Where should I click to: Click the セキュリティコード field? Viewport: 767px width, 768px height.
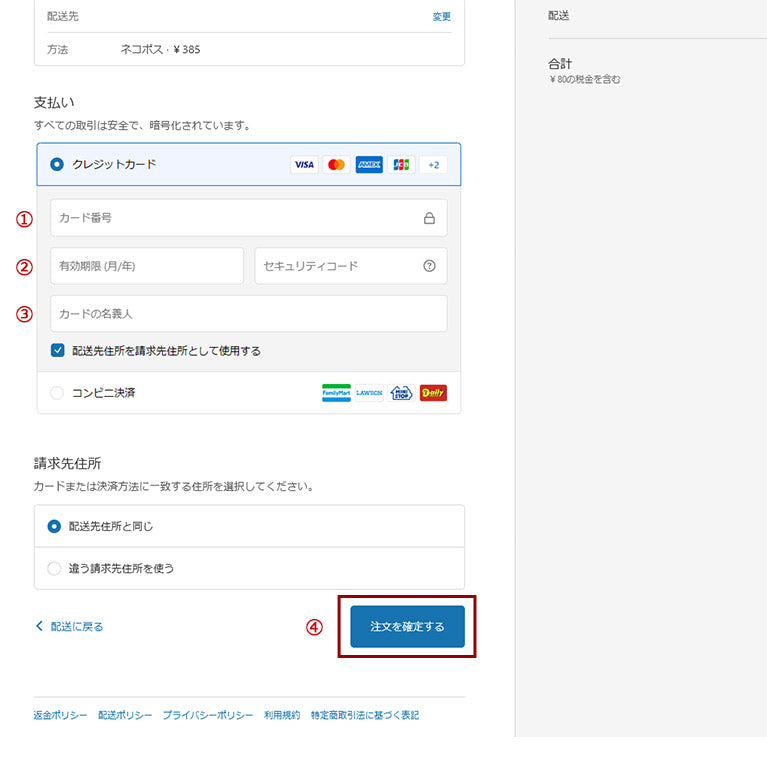[x=351, y=265]
